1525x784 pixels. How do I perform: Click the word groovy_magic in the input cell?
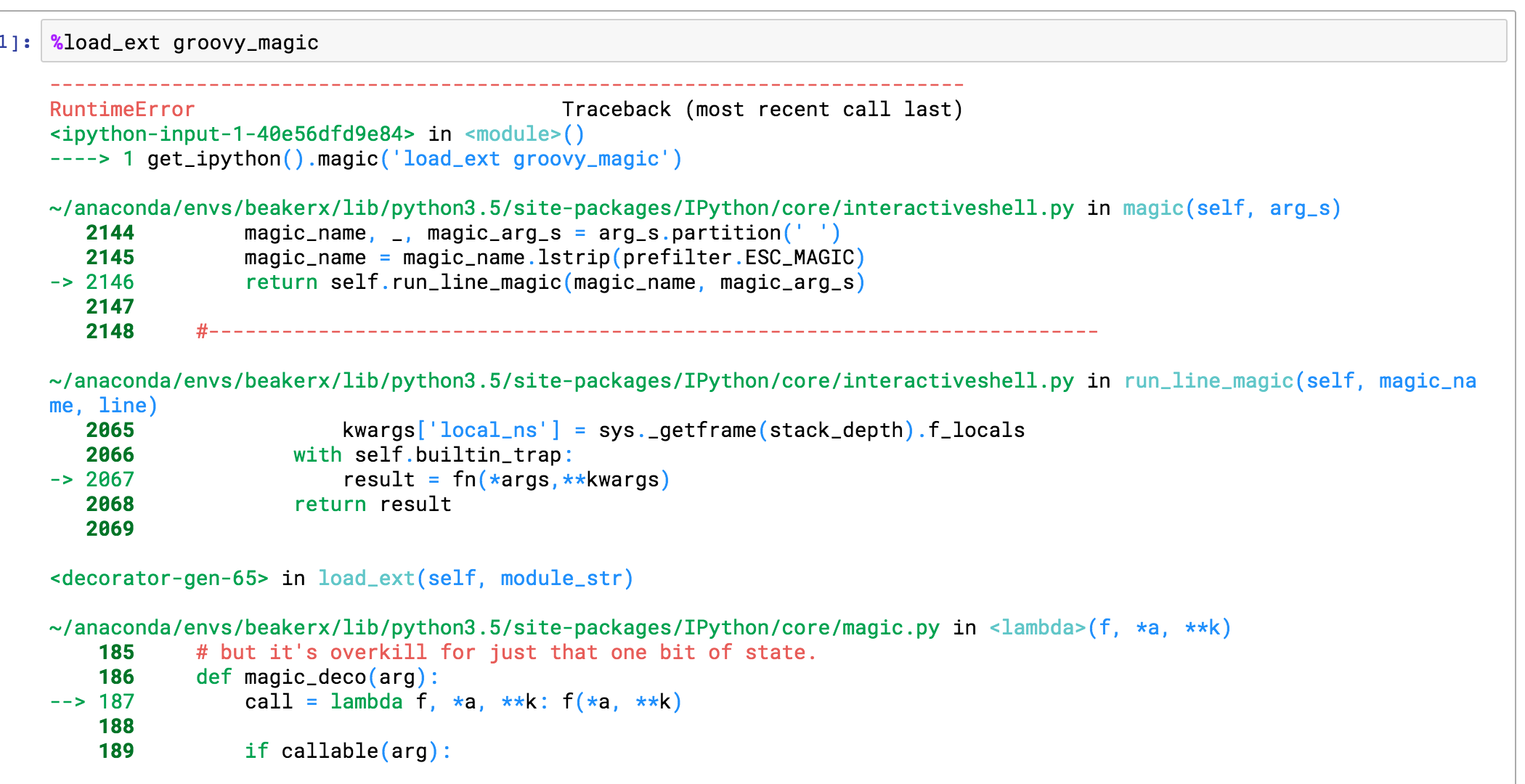pos(245,41)
